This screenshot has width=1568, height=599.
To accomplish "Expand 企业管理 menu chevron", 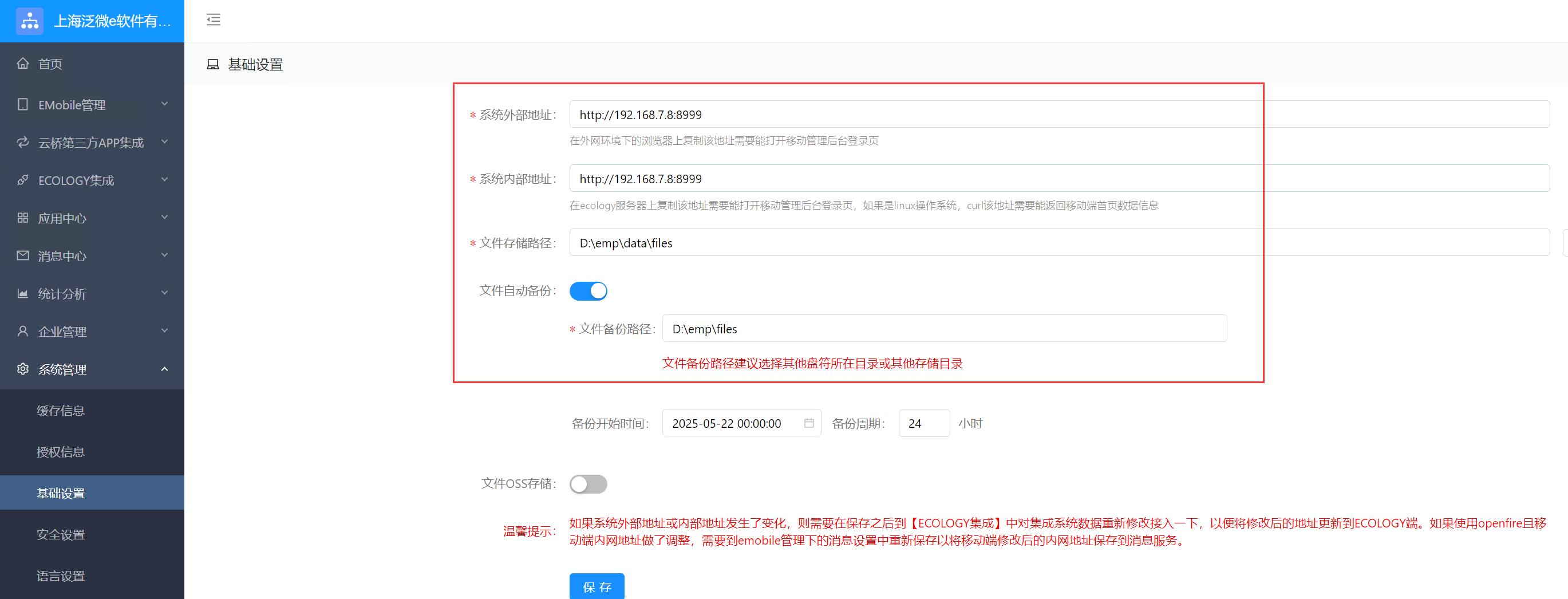I will click(x=164, y=330).
